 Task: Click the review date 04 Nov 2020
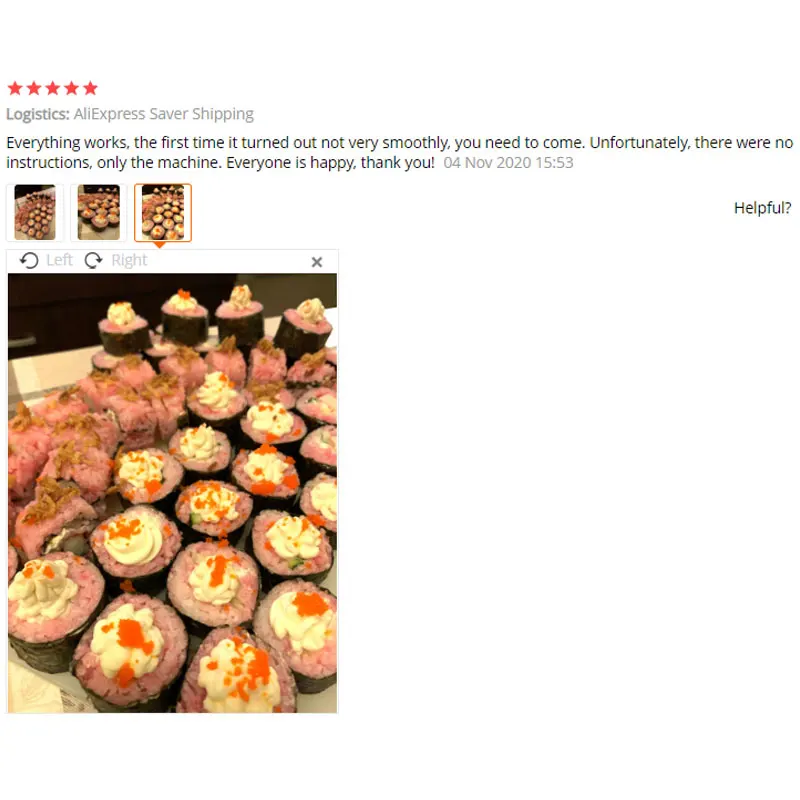click(508, 163)
